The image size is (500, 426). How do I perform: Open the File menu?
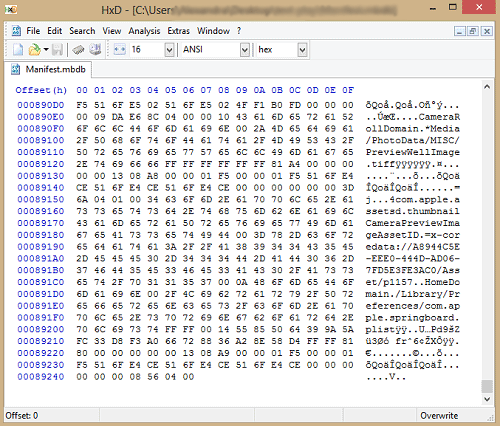(33, 31)
